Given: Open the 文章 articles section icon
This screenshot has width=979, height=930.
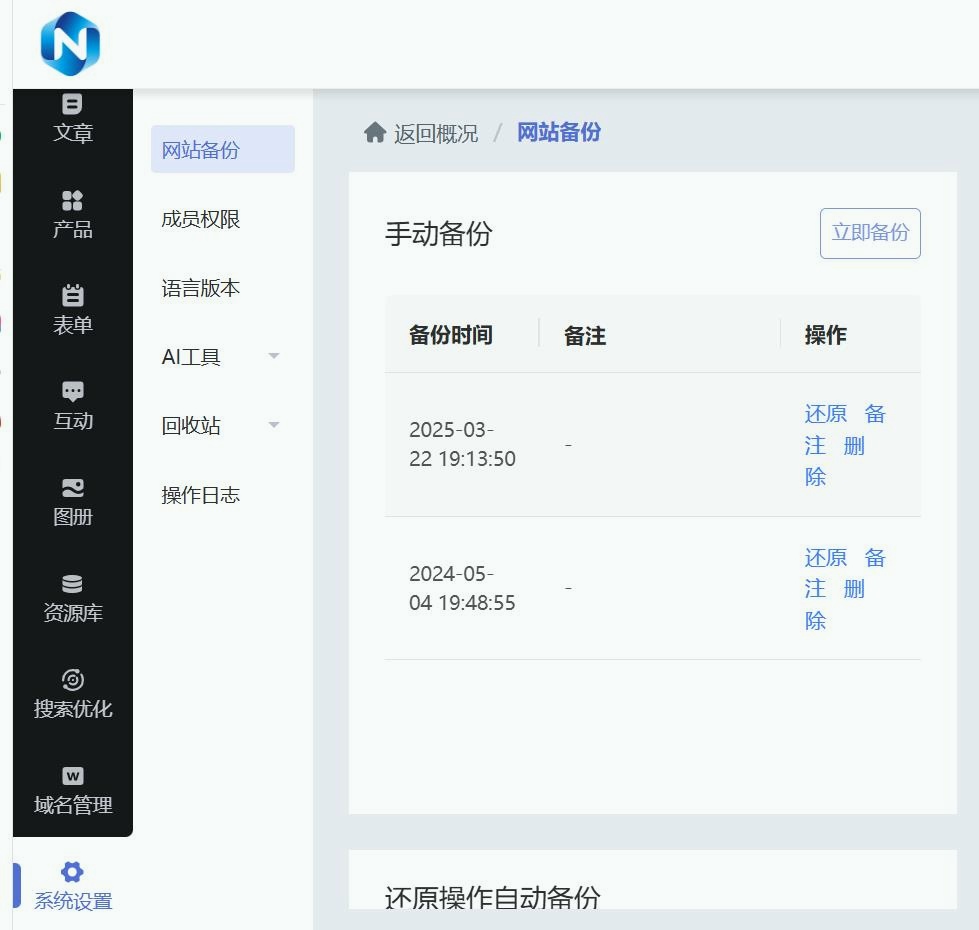Looking at the screenshot, I should coord(72,104).
